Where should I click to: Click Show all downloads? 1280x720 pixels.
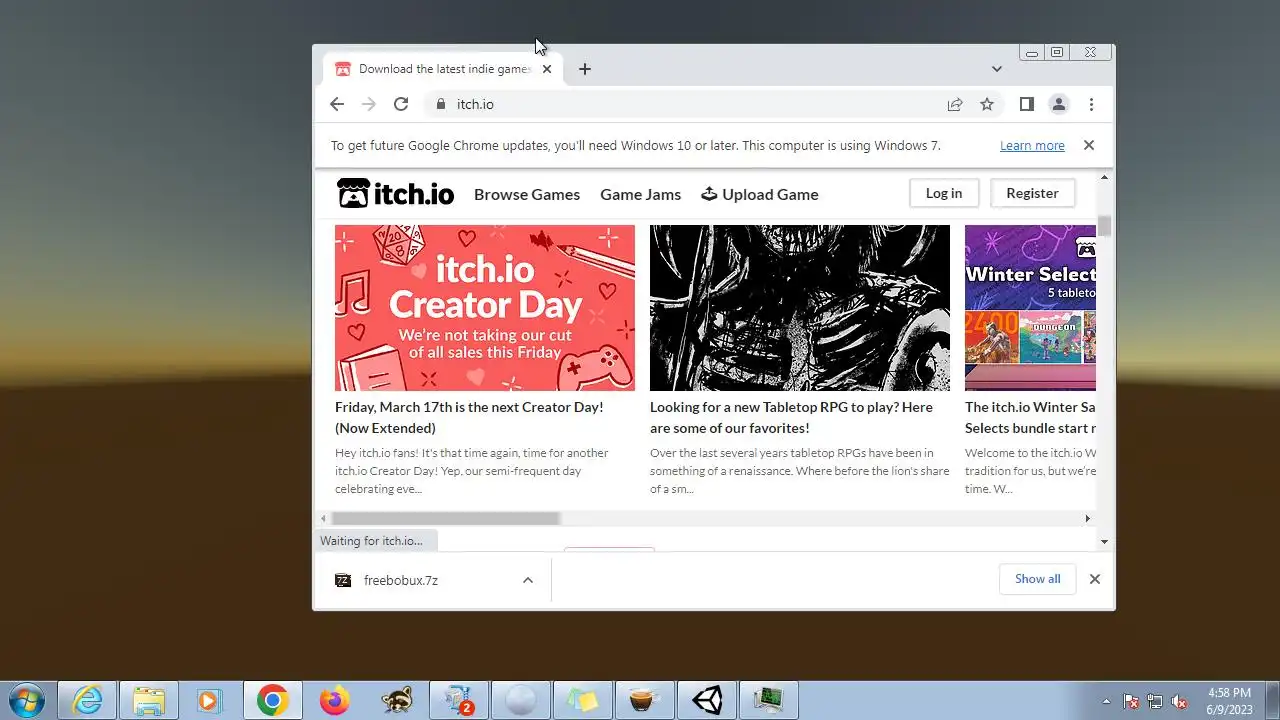tap(1037, 579)
